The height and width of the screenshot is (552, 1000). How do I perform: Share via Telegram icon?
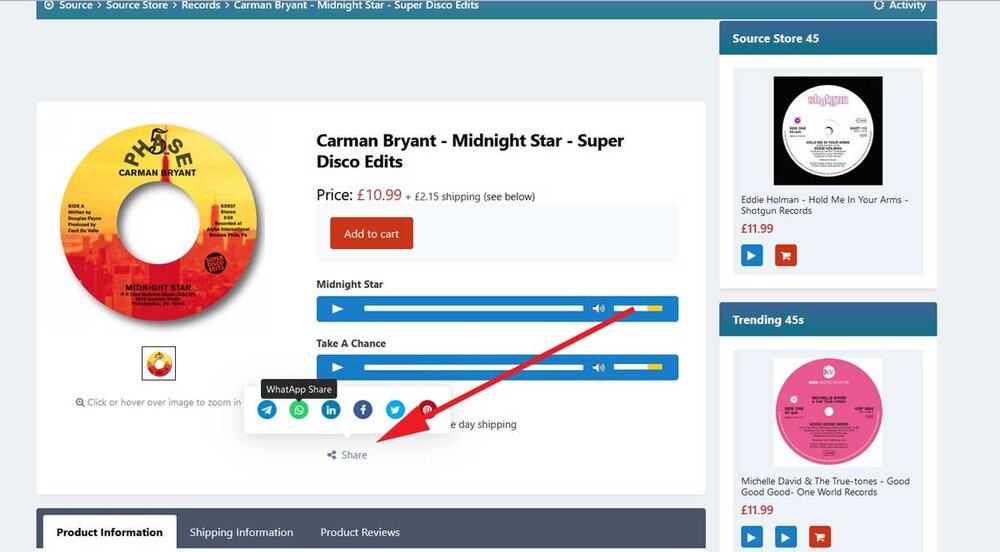click(x=267, y=410)
